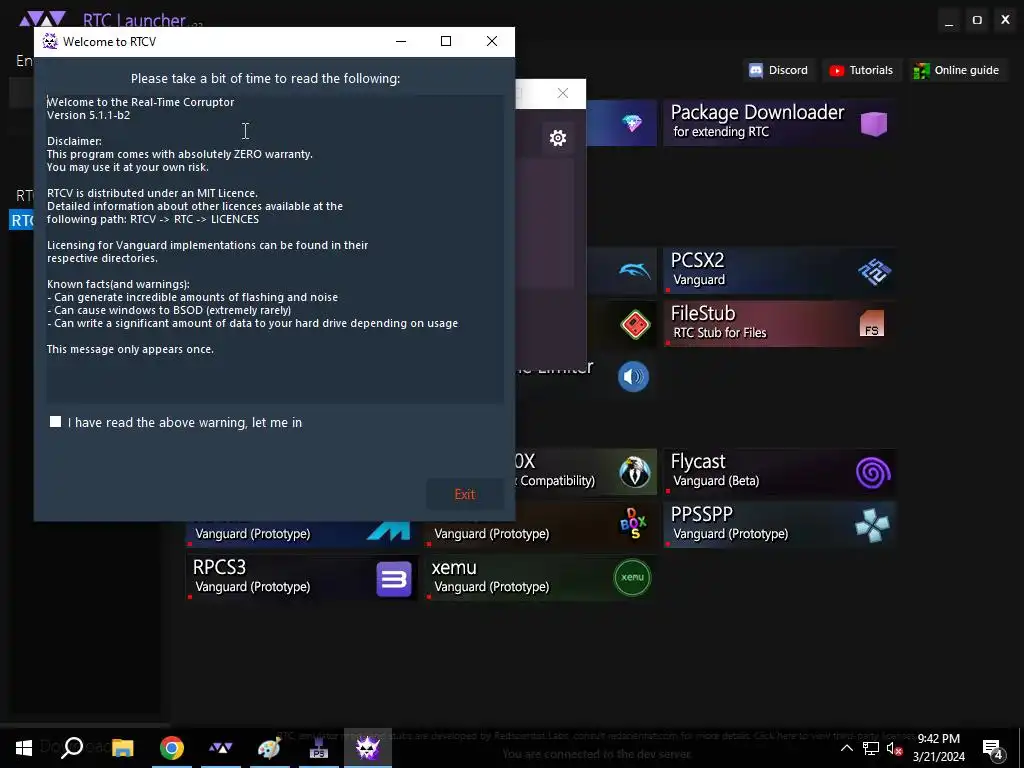
Task: Click the DOSBox logo icon
Action: (633, 523)
